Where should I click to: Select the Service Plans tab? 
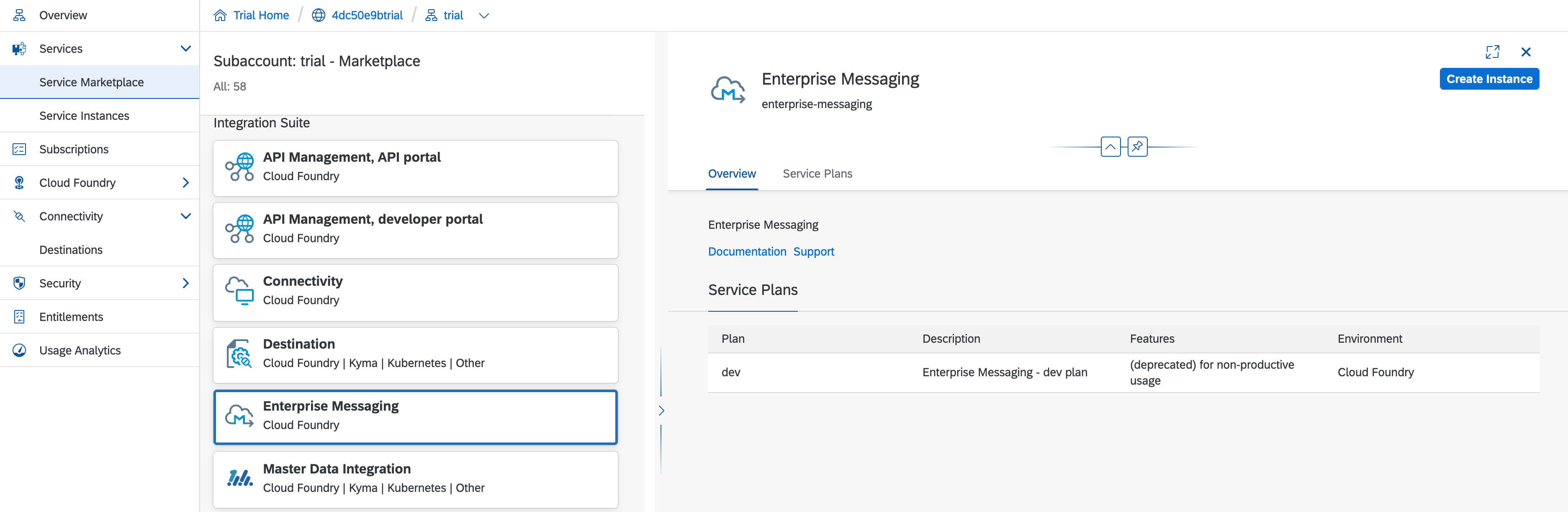[817, 173]
